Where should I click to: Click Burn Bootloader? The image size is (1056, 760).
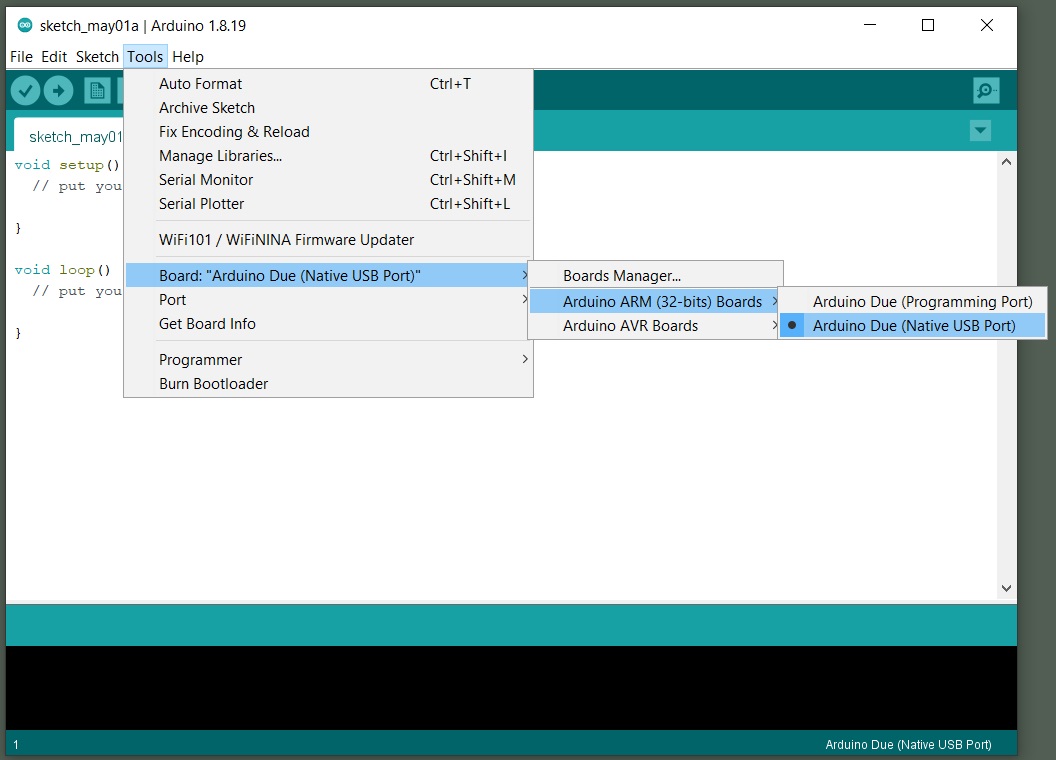pos(213,384)
